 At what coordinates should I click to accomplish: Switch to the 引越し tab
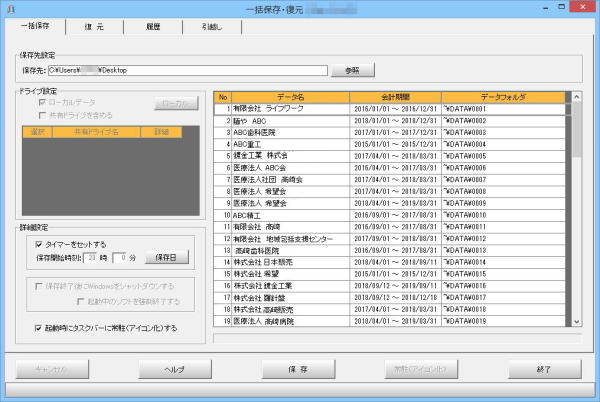[x=212, y=27]
